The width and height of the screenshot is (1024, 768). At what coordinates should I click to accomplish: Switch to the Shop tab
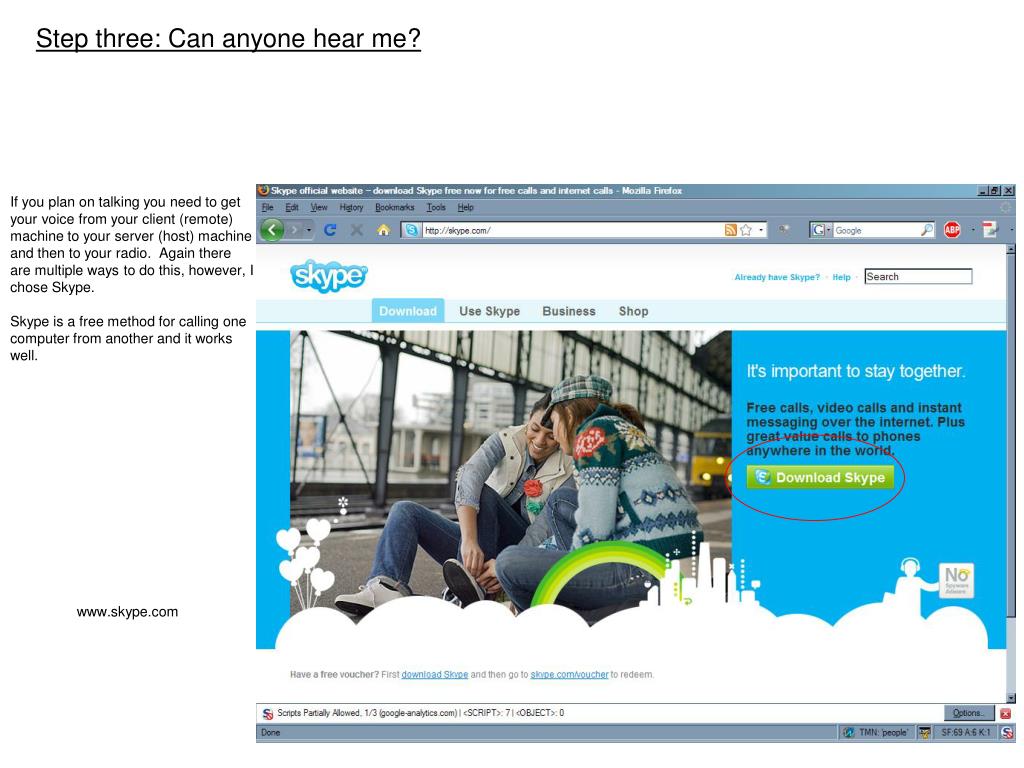[633, 311]
